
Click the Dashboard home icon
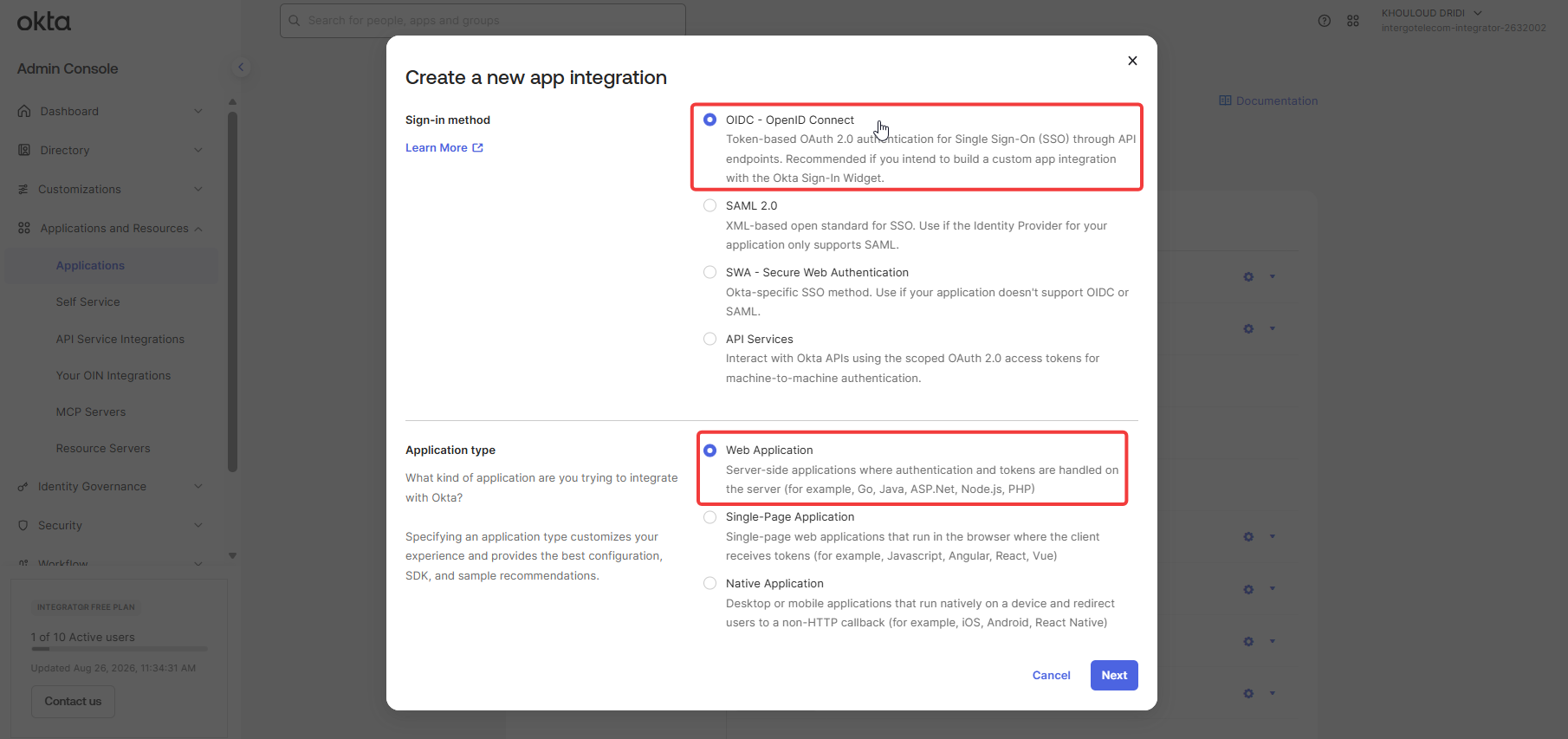pyautogui.click(x=24, y=111)
